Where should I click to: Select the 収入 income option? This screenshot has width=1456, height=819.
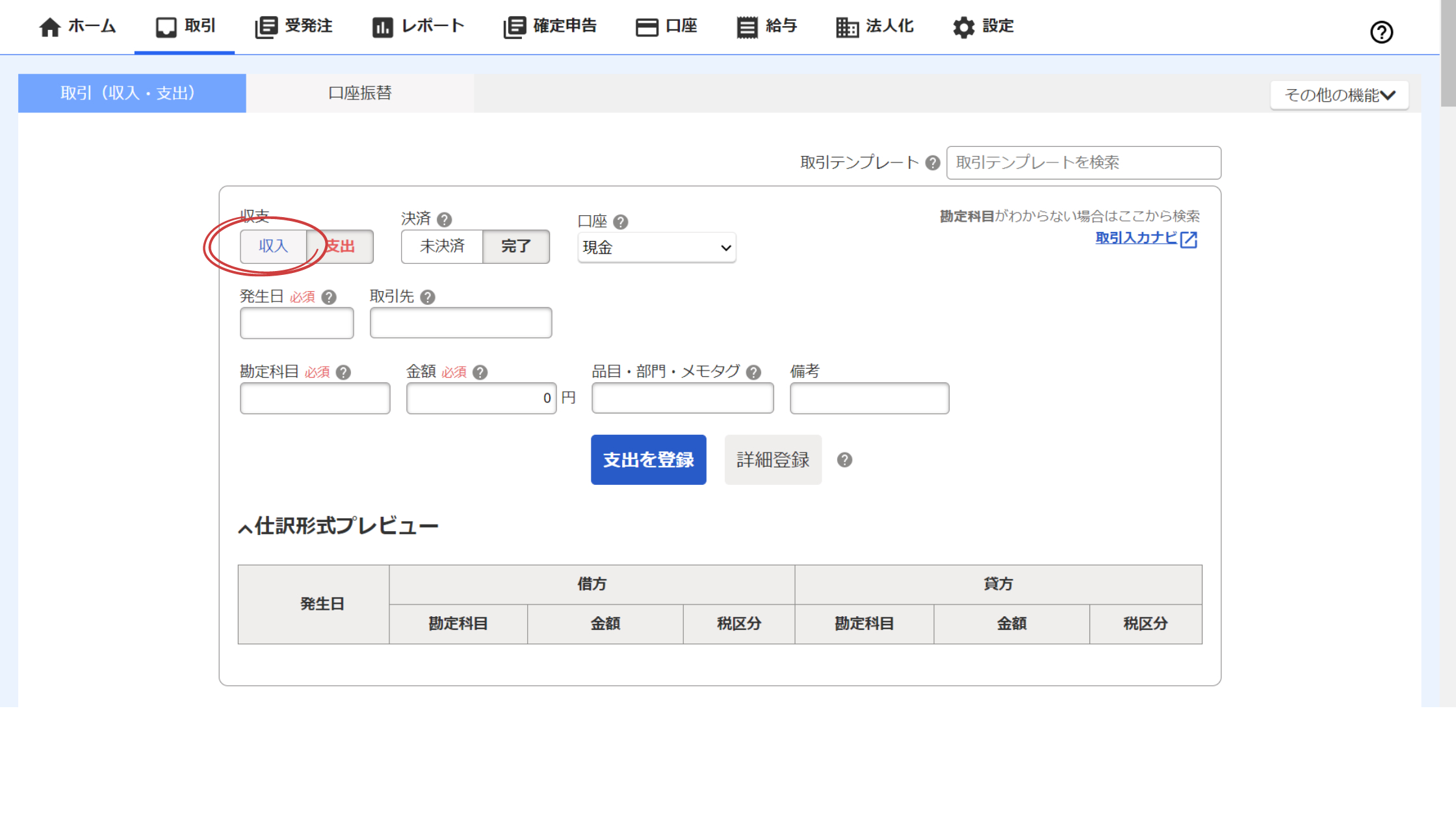tap(274, 246)
